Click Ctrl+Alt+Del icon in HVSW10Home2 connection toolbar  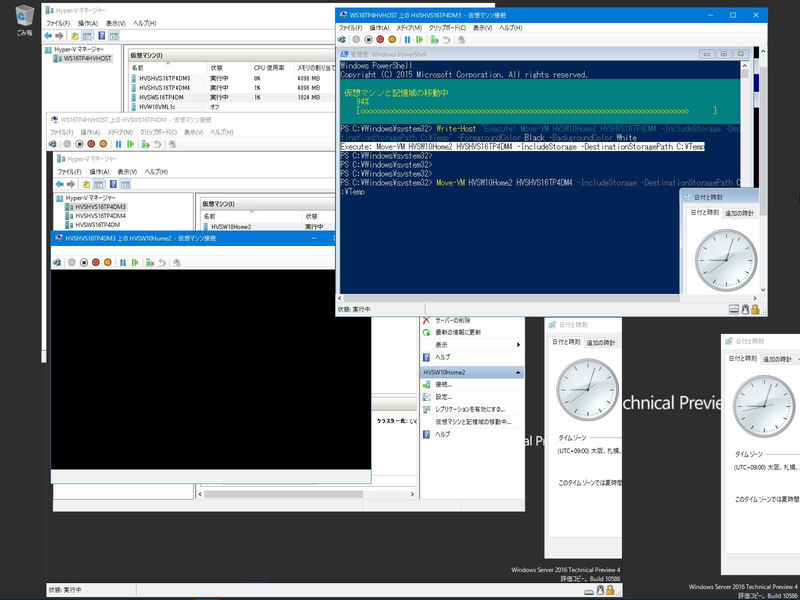tap(57, 262)
